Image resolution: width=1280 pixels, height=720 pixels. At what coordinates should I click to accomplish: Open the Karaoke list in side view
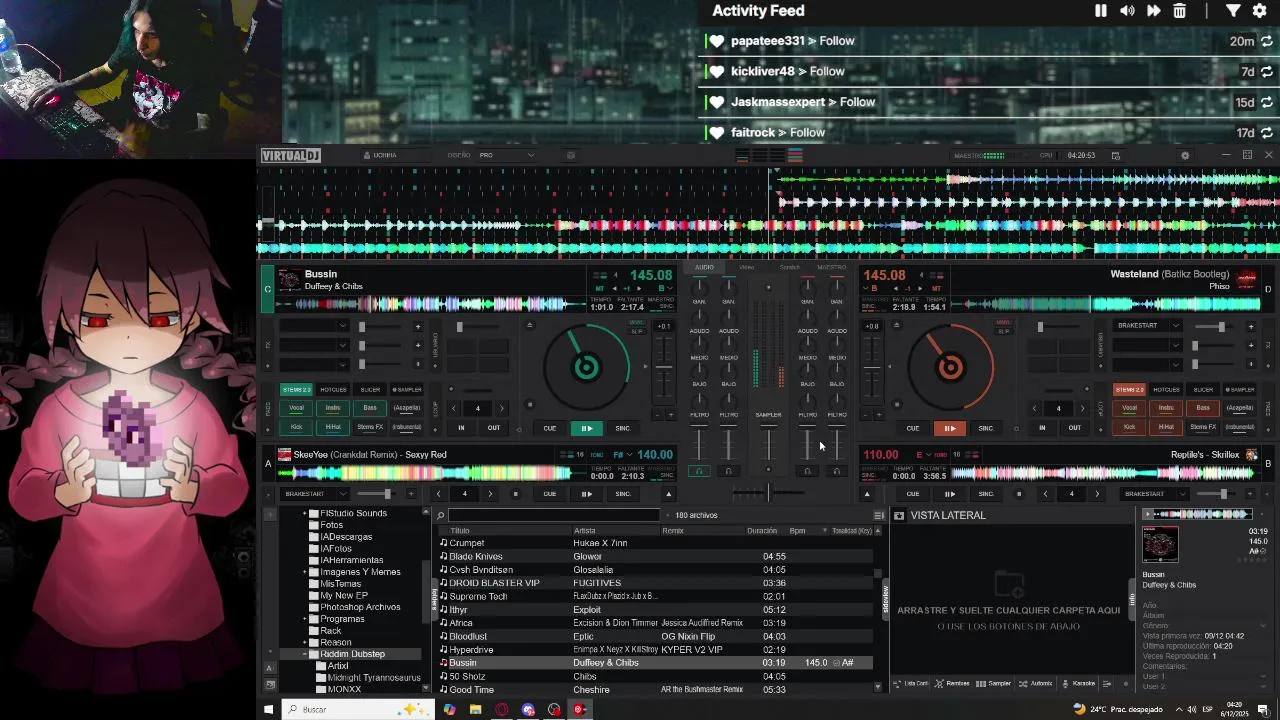point(1078,684)
